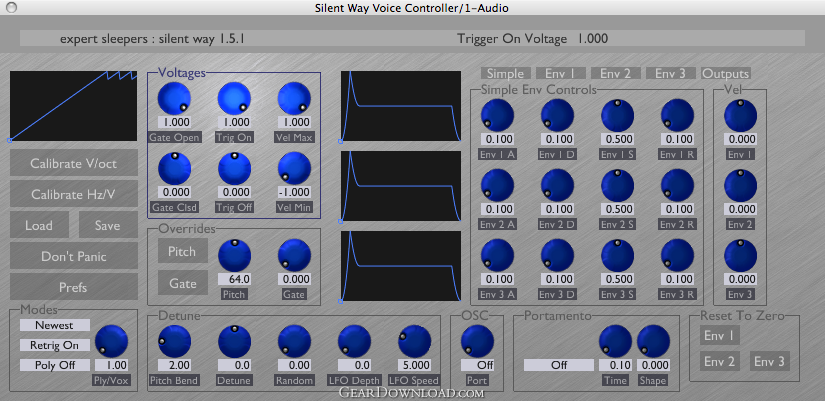This screenshot has width=825, height=401.
Task: Click the Vel Env 3 knob
Action: click(x=740, y=255)
